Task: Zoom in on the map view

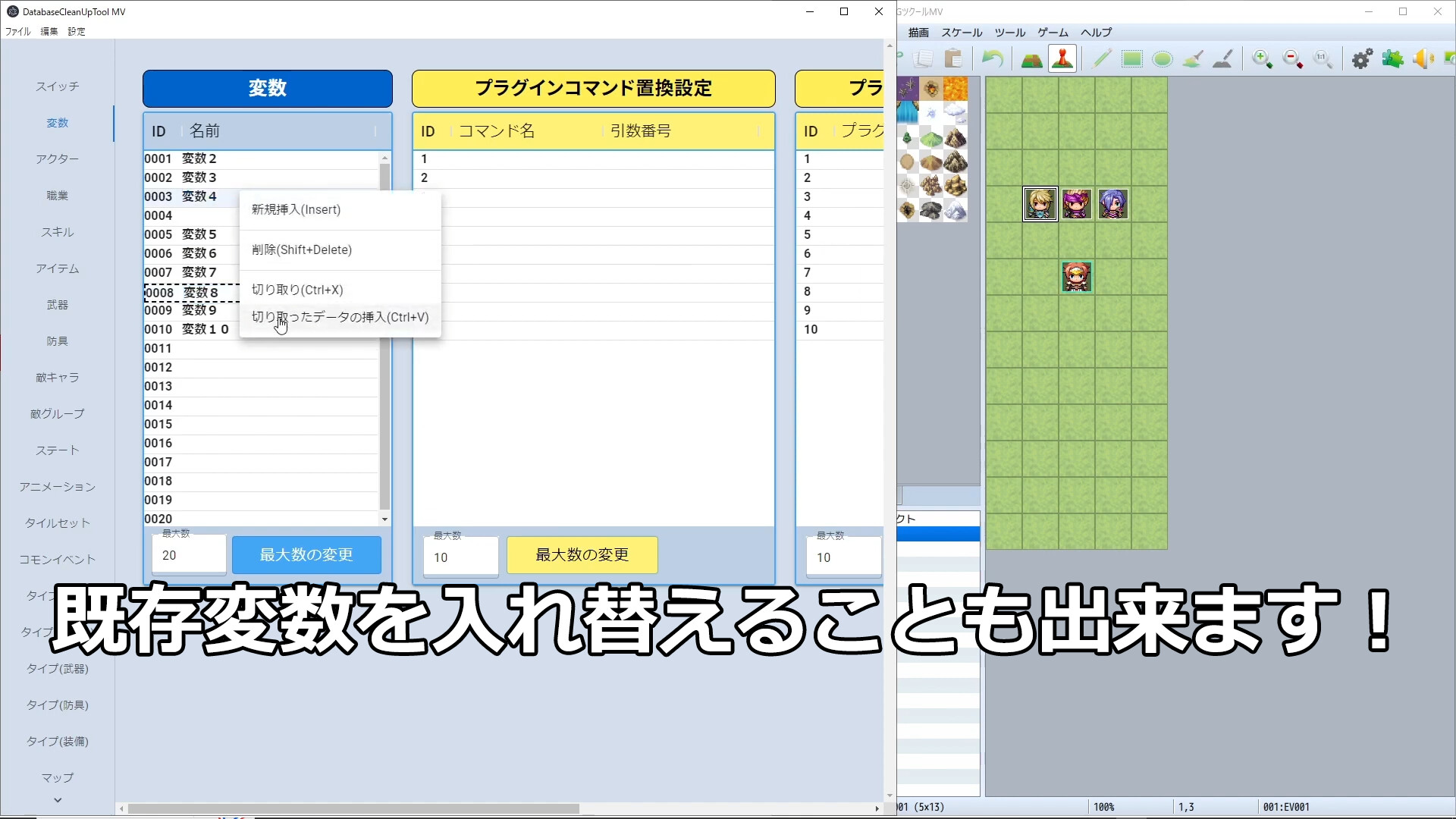Action: 1261,58
